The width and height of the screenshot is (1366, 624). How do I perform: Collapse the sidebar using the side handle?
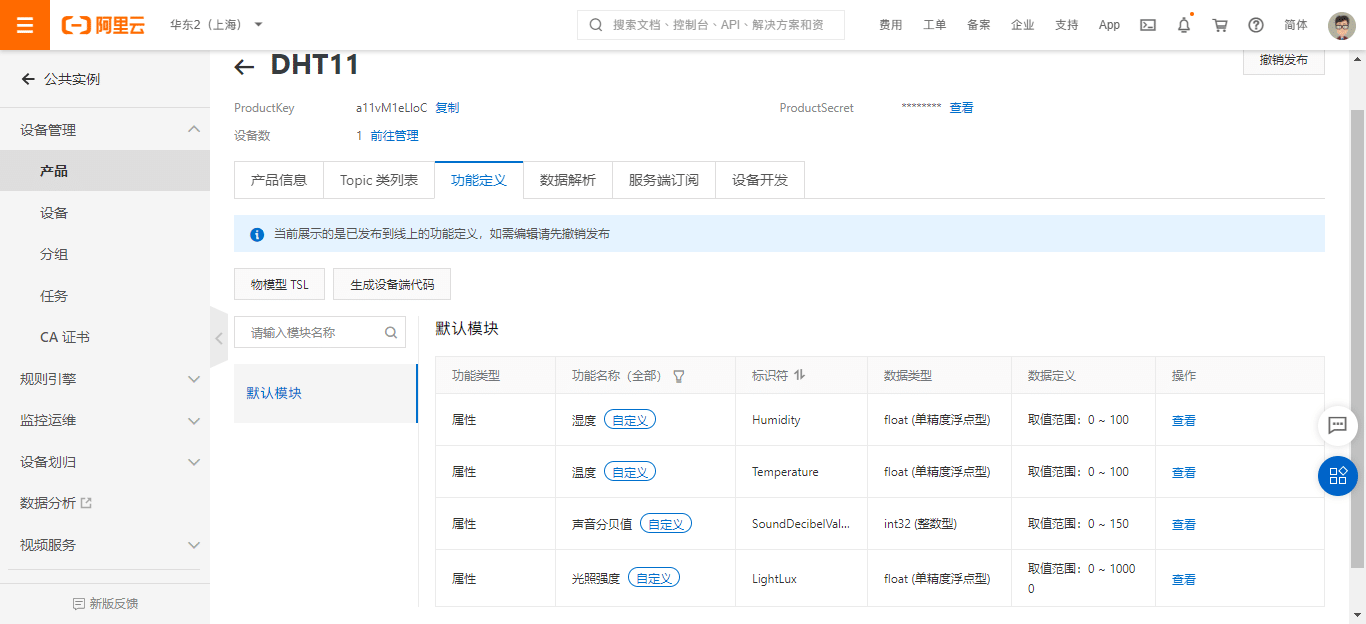click(x=219, y=338)
